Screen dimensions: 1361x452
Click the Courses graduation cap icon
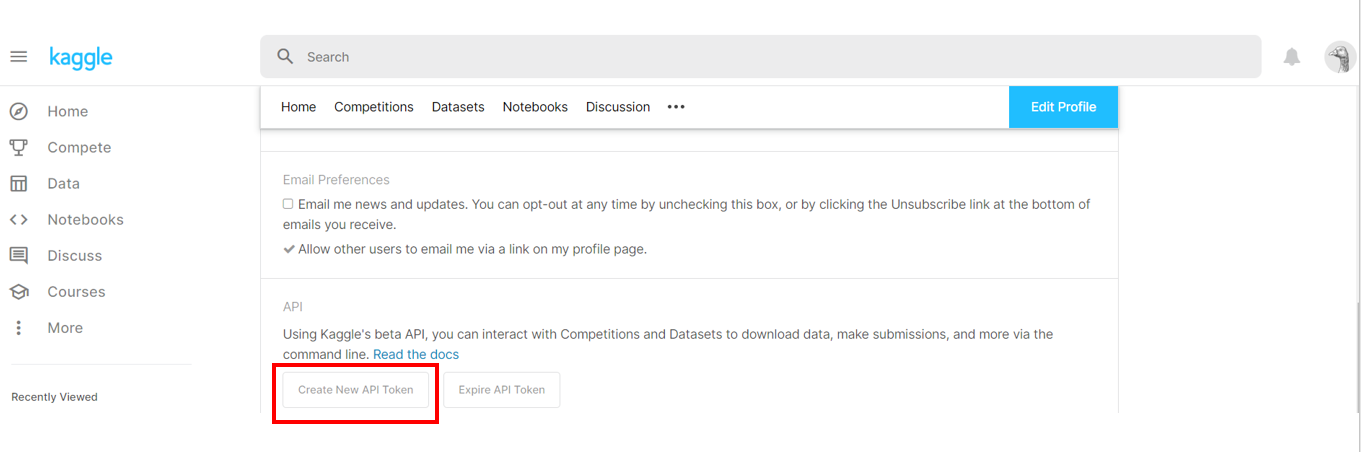(x=18, y=291)
